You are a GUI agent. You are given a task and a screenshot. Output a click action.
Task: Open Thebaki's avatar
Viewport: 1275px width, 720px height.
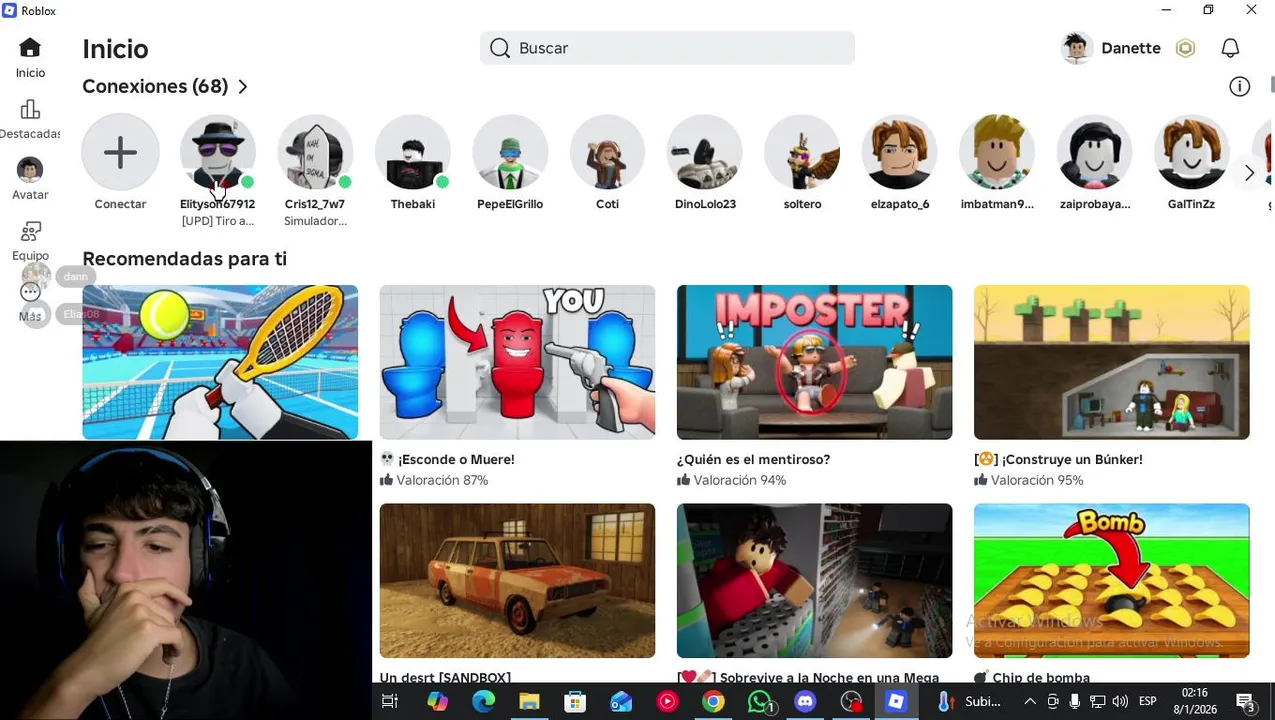pos(412,153)
